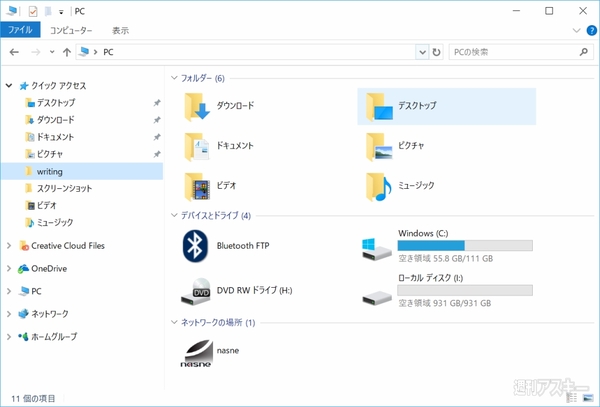Select the Windows (C:) drive icon
The image size is (600, 407).
(x=377, y=249)
